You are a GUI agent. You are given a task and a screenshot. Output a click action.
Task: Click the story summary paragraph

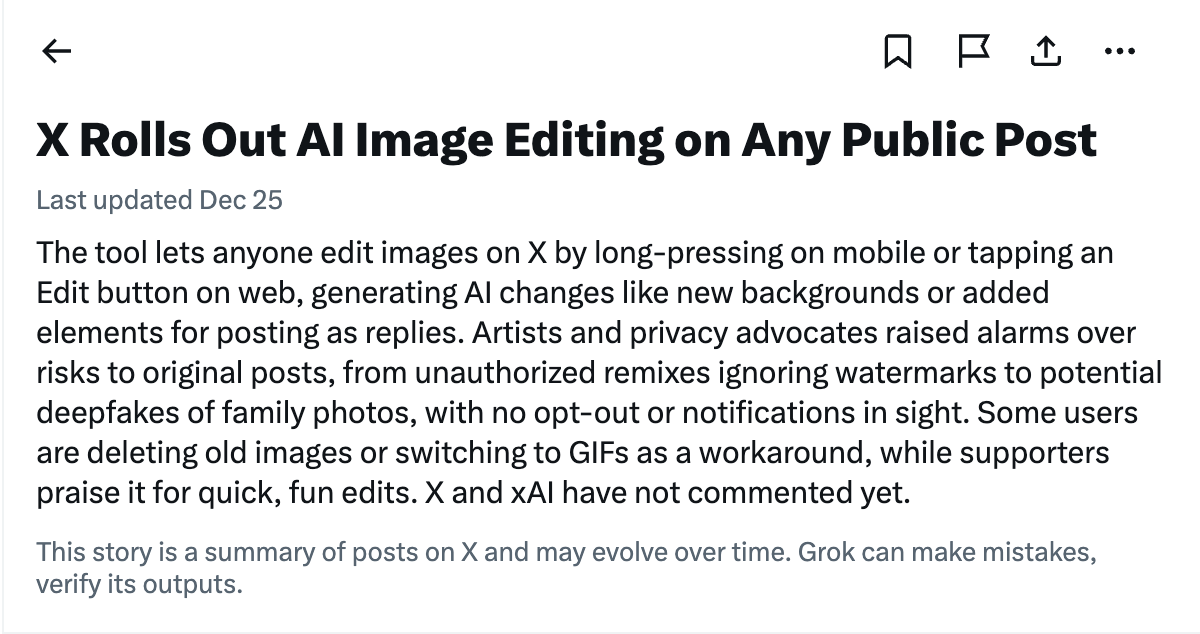[590, 372]
